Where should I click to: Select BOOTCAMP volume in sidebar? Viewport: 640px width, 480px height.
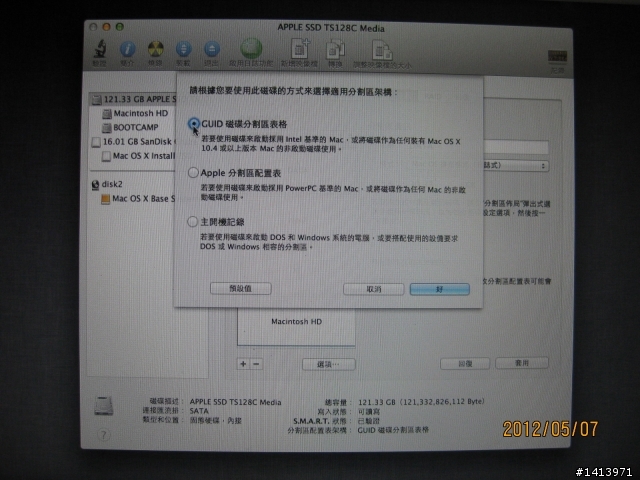pyautogui.click(x=131, y=127)
